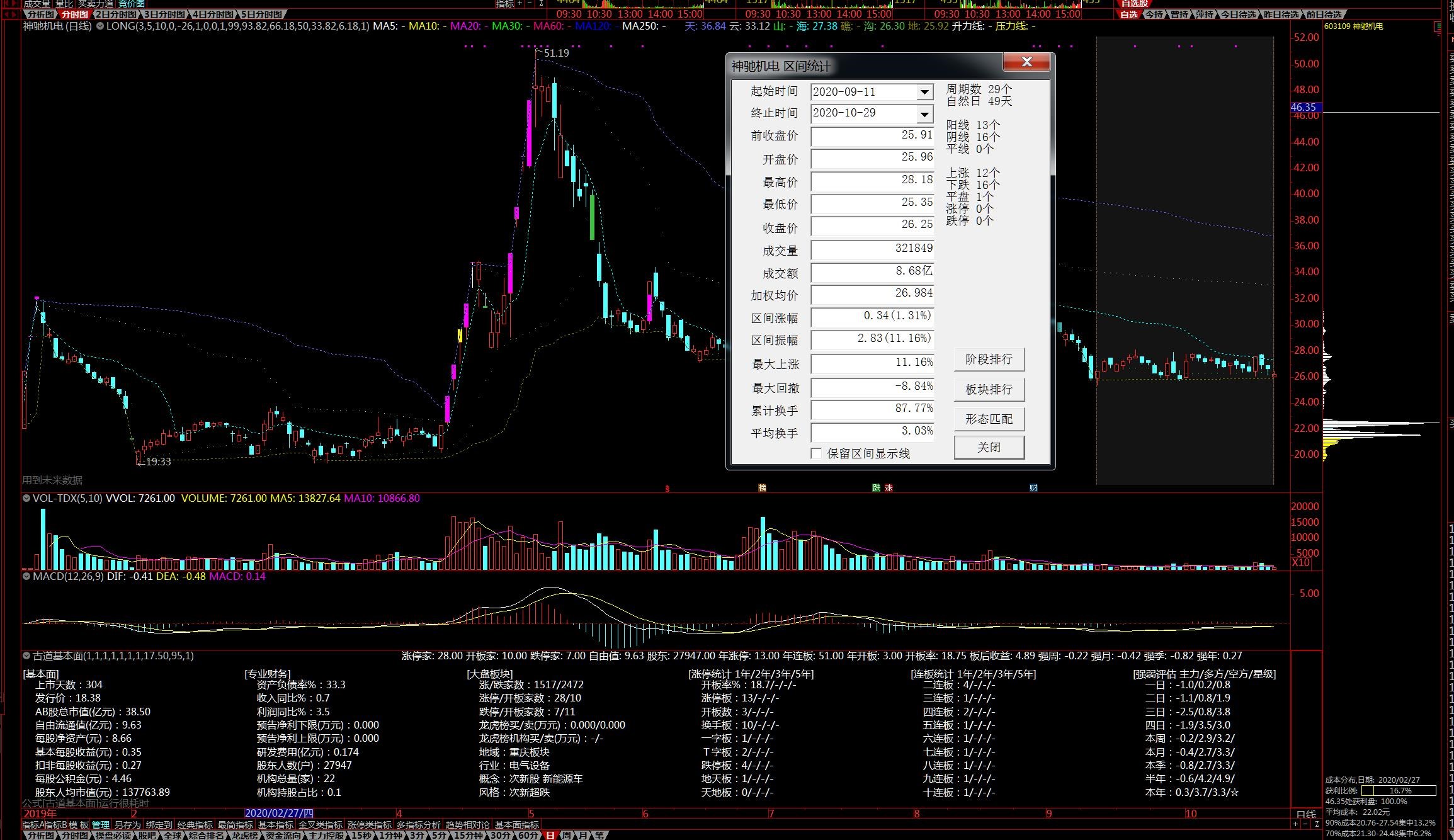Click the 板块排行 button
The image size is (1454, 840).
click(989, 389)
